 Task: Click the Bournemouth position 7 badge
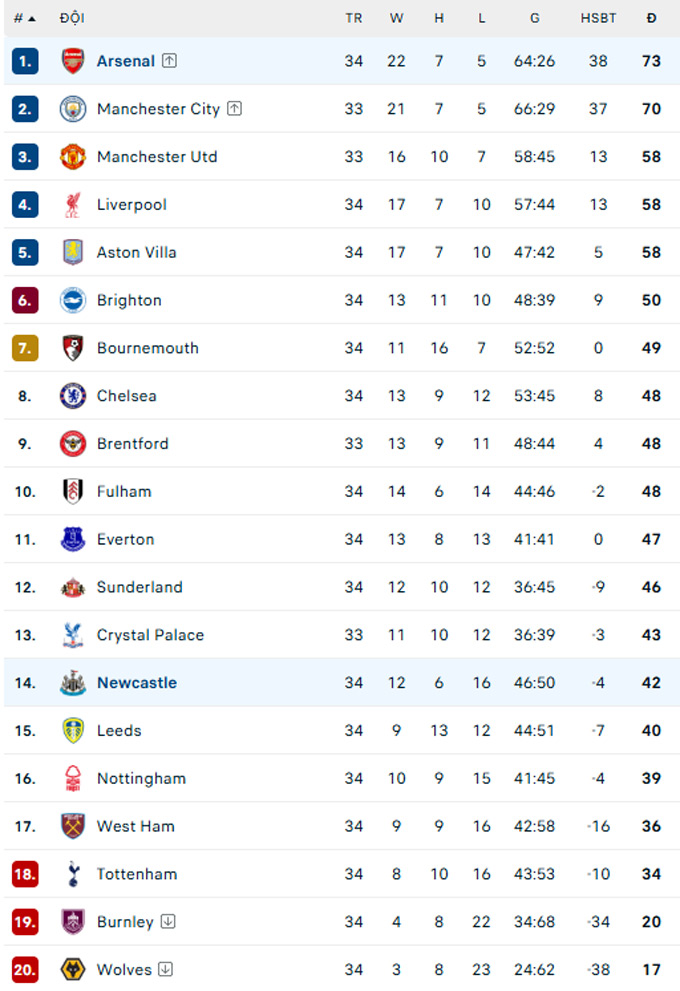click(x=25, y=348)
